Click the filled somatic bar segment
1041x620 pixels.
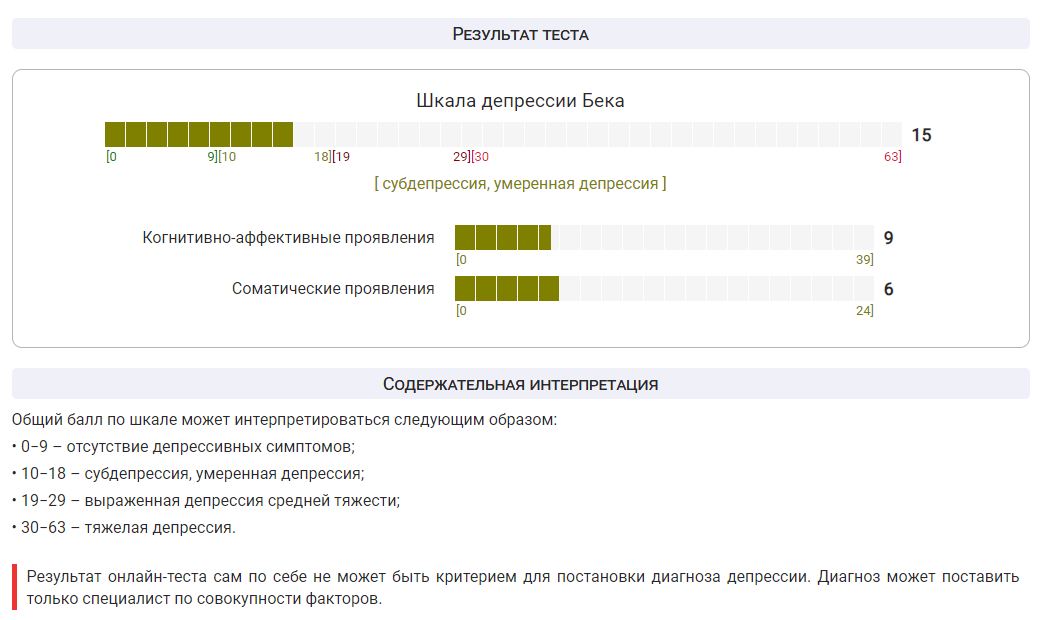pos(506,289)
